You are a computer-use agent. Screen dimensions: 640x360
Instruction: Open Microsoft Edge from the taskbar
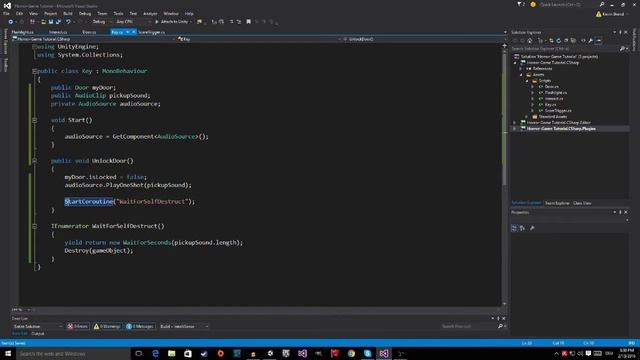(155, 353)
